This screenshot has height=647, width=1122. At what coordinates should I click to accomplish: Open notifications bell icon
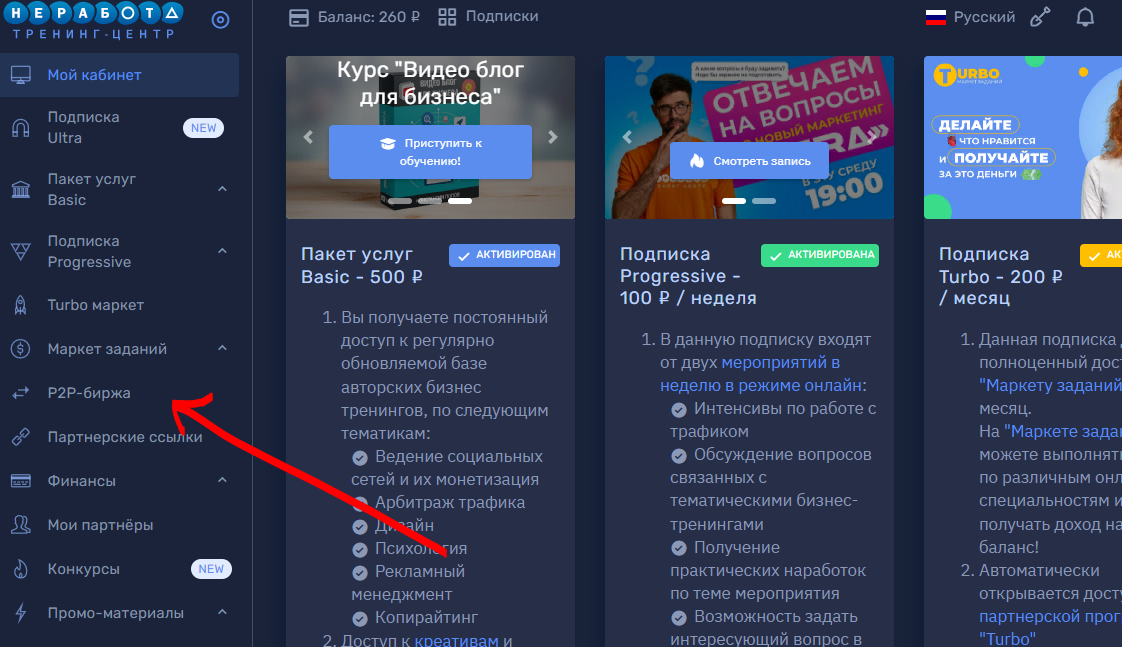coord(1086,17)
